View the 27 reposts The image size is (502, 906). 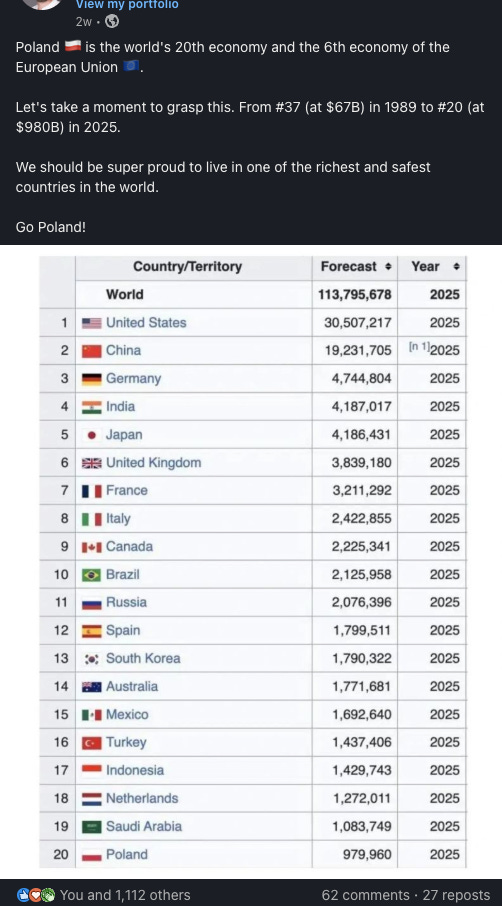coord(456,895)
